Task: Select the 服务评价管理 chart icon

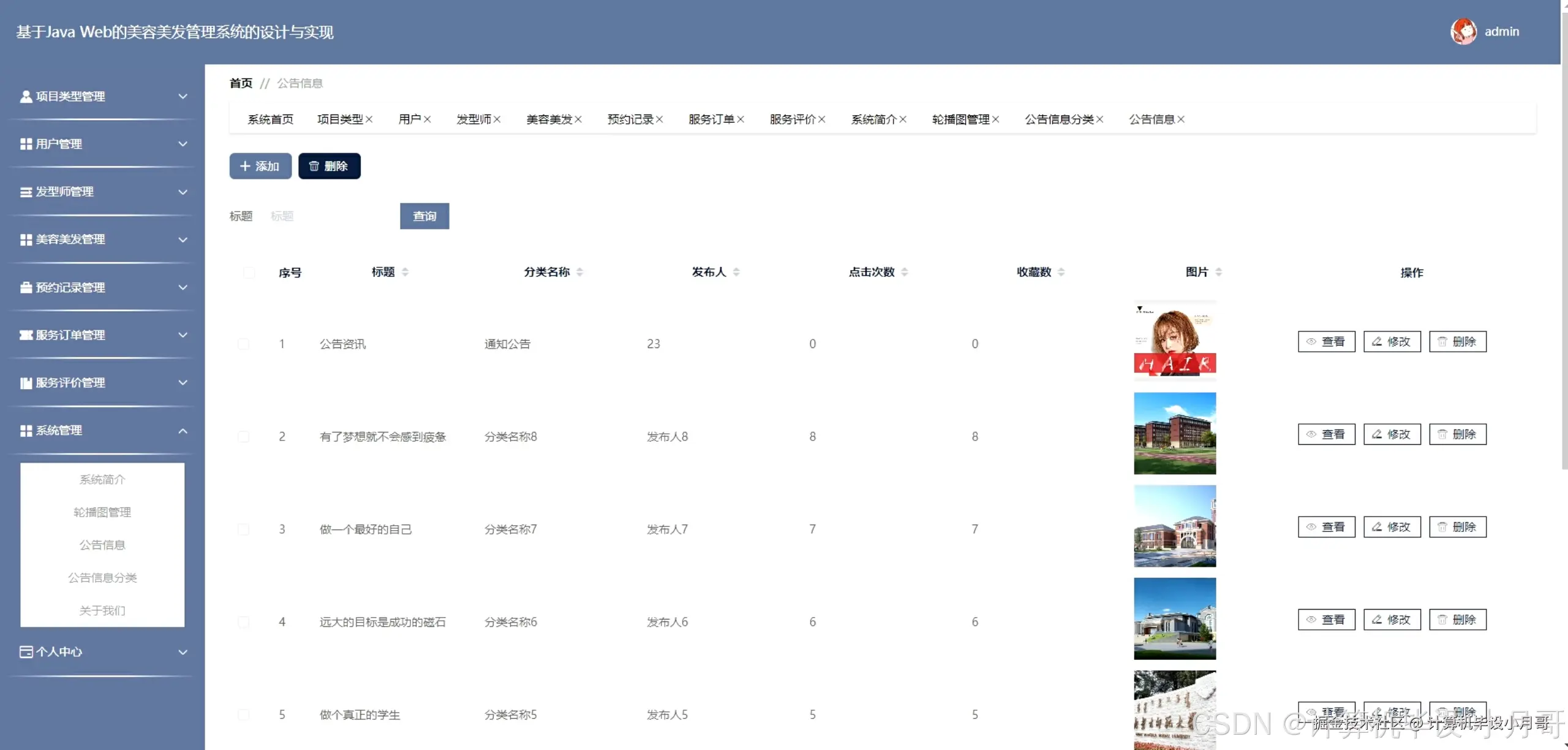Action: pyautogui.click(x=26, y=383)
